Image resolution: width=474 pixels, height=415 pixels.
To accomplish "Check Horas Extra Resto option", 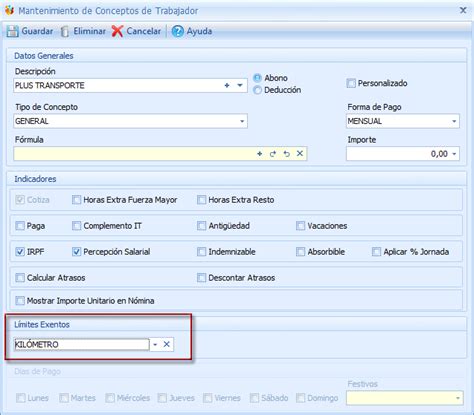I will [201, 200].
